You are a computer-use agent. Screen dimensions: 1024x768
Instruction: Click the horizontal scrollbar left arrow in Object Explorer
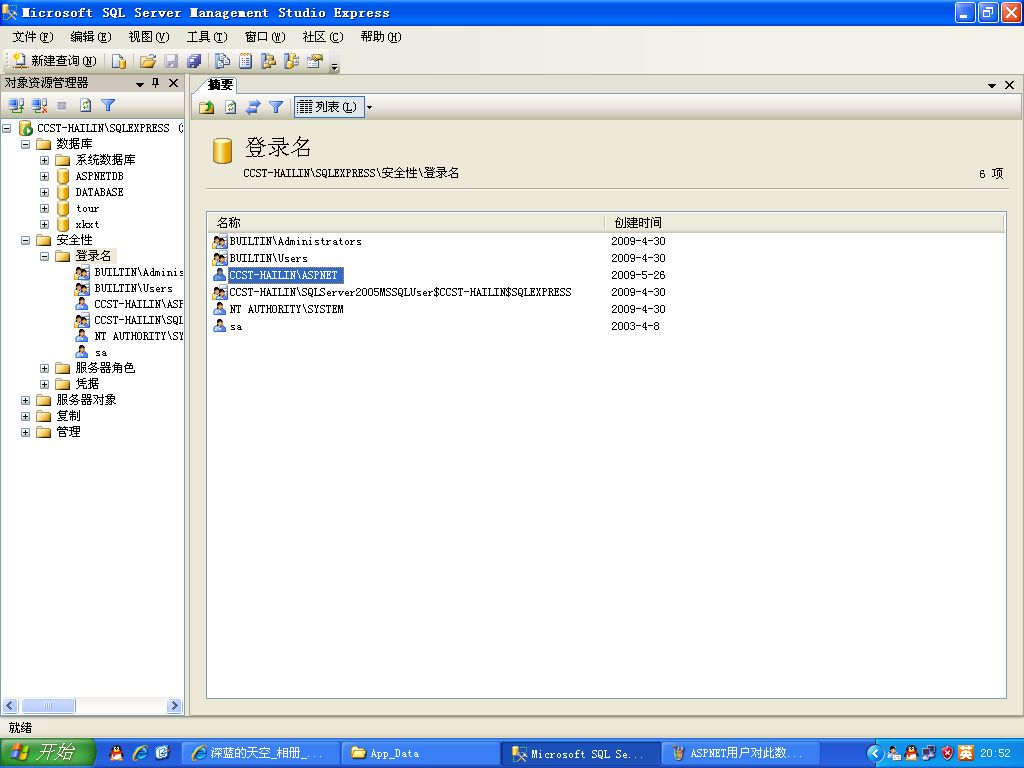(10, 705)
